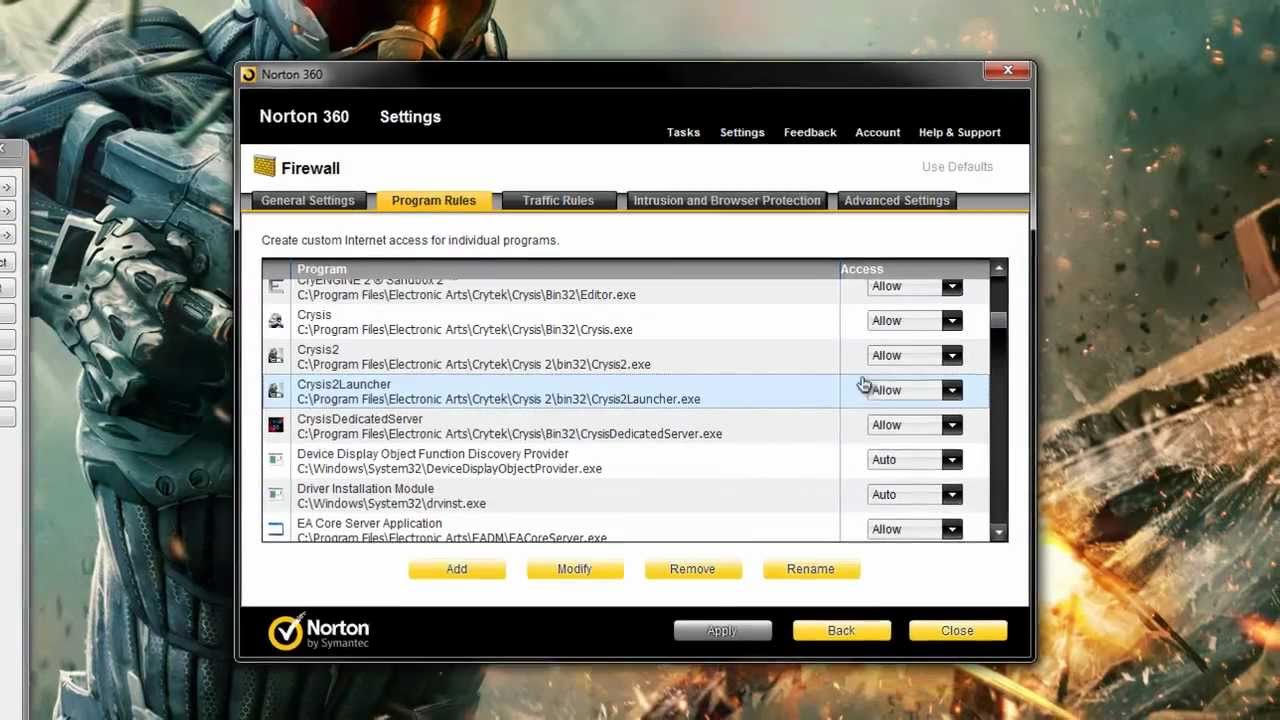Click the Back button

[x=841, y=631]
